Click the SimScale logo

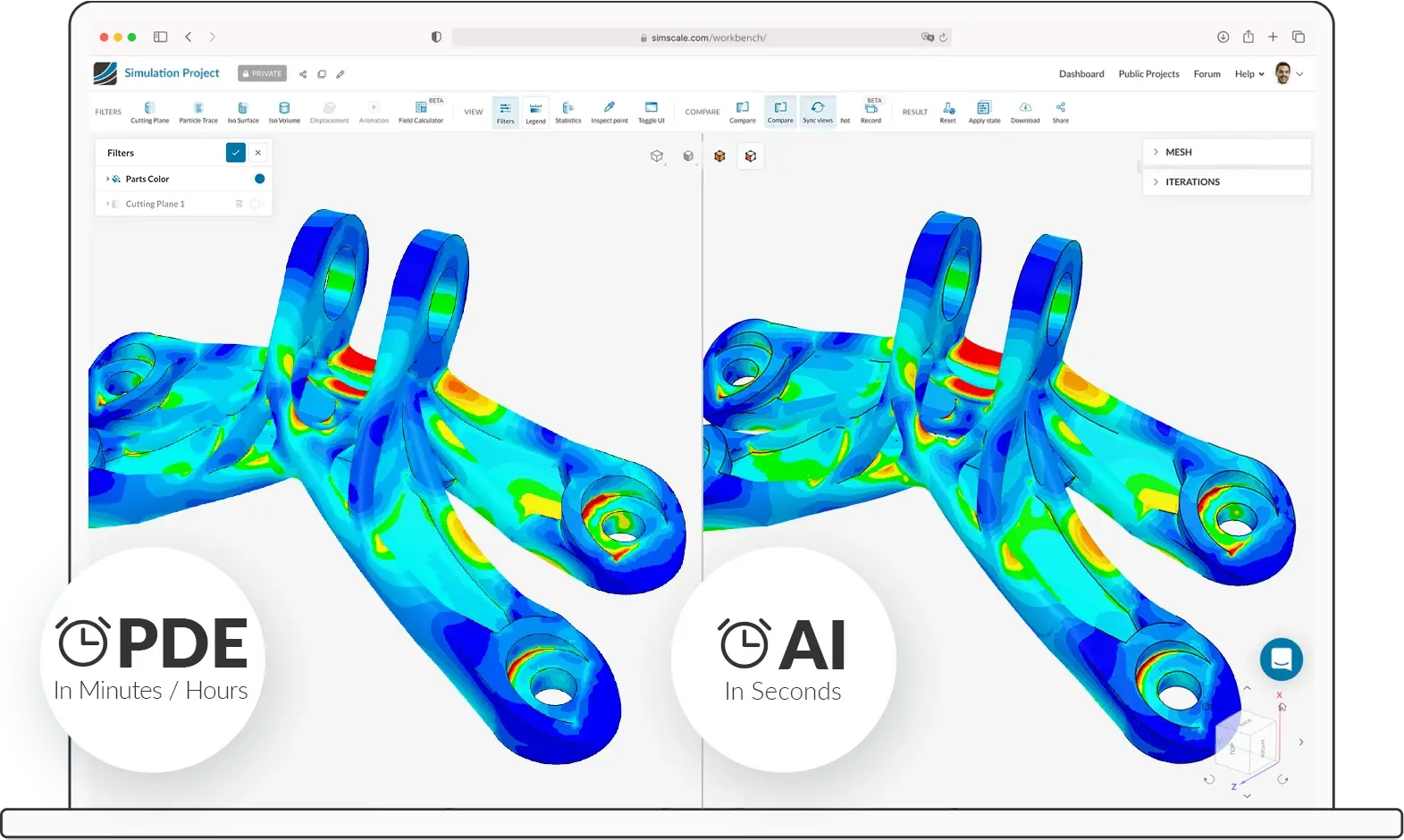coord(105,73)
